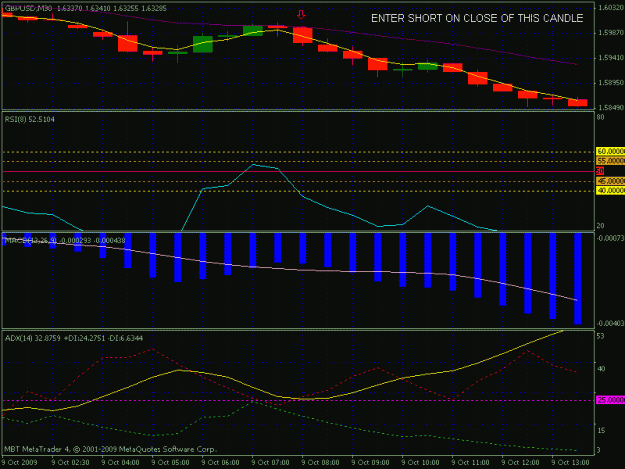Click the 9 Oct 09:00 time label
The image size is (625, 469).
click(370, 463)
